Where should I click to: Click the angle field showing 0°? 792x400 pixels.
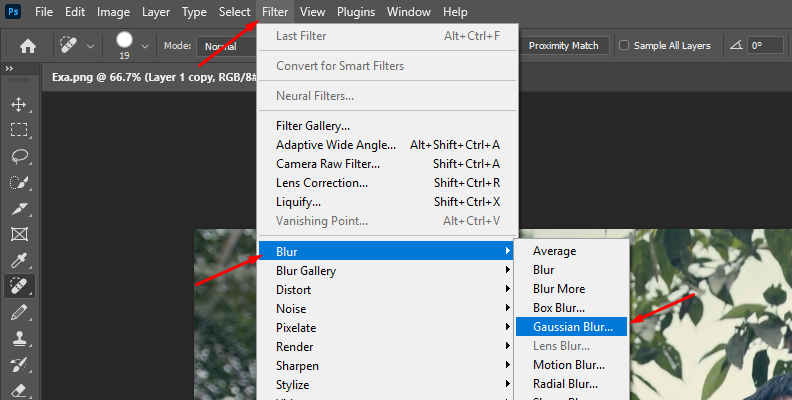tap(765, 45)
